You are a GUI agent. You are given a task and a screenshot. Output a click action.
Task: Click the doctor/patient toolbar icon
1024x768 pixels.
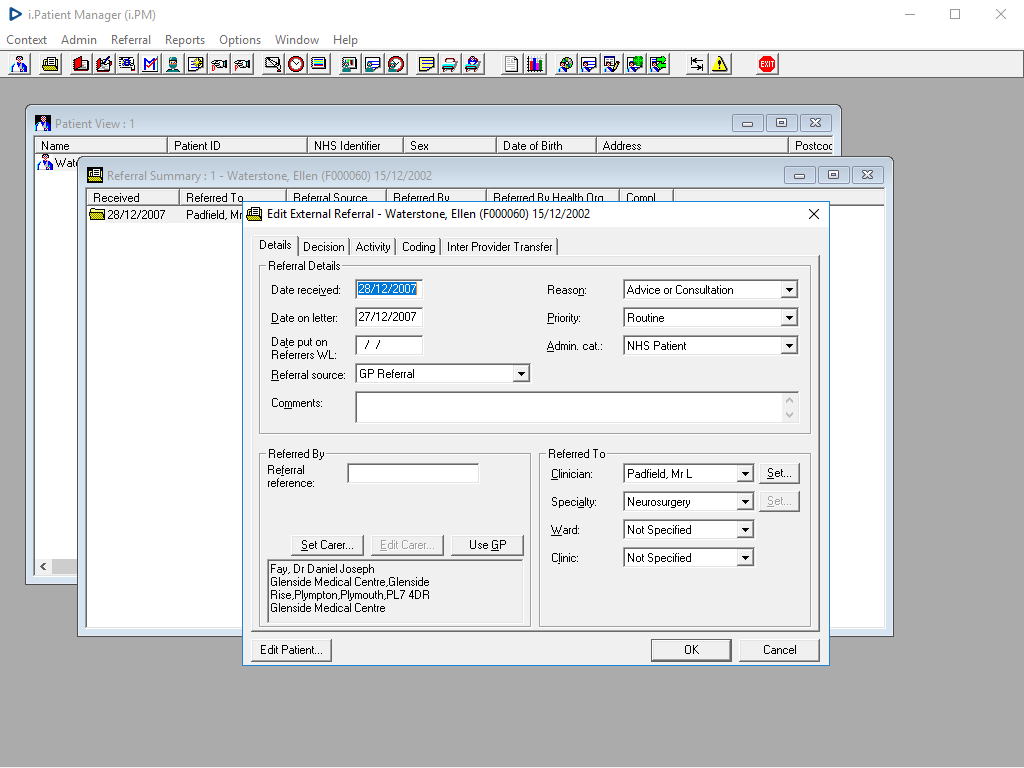coord(20,64)
